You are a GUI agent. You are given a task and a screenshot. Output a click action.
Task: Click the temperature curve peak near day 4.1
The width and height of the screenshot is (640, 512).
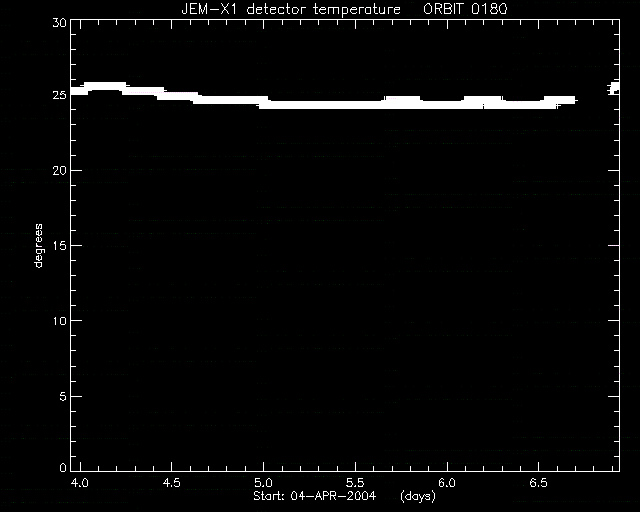(x=105, y=86)
